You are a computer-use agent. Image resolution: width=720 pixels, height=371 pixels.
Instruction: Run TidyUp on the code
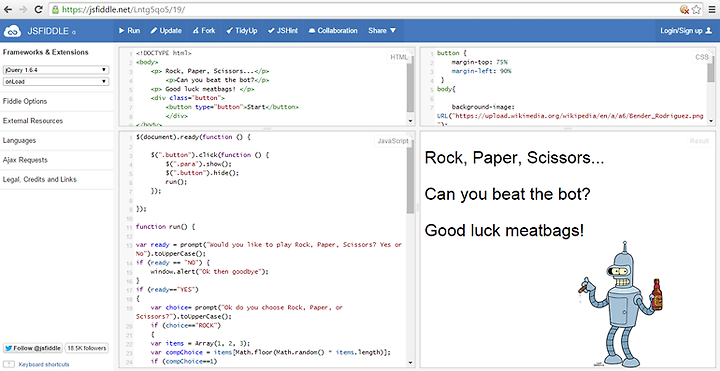pyautogui.click(x=242, y=31)
